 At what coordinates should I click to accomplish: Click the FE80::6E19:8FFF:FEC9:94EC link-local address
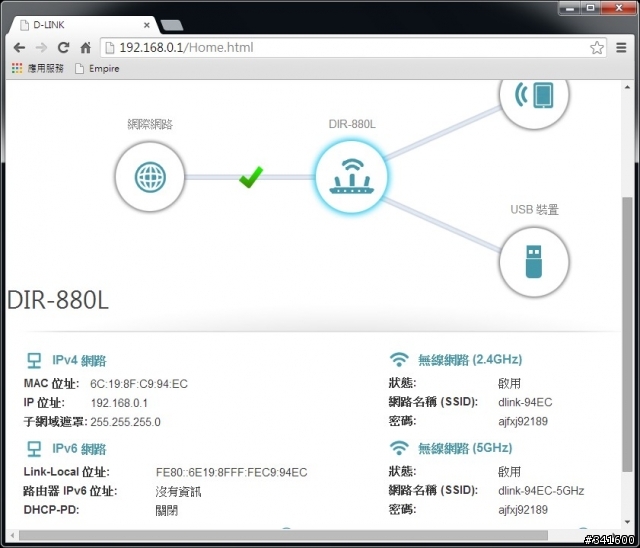[x=231, y=473]
